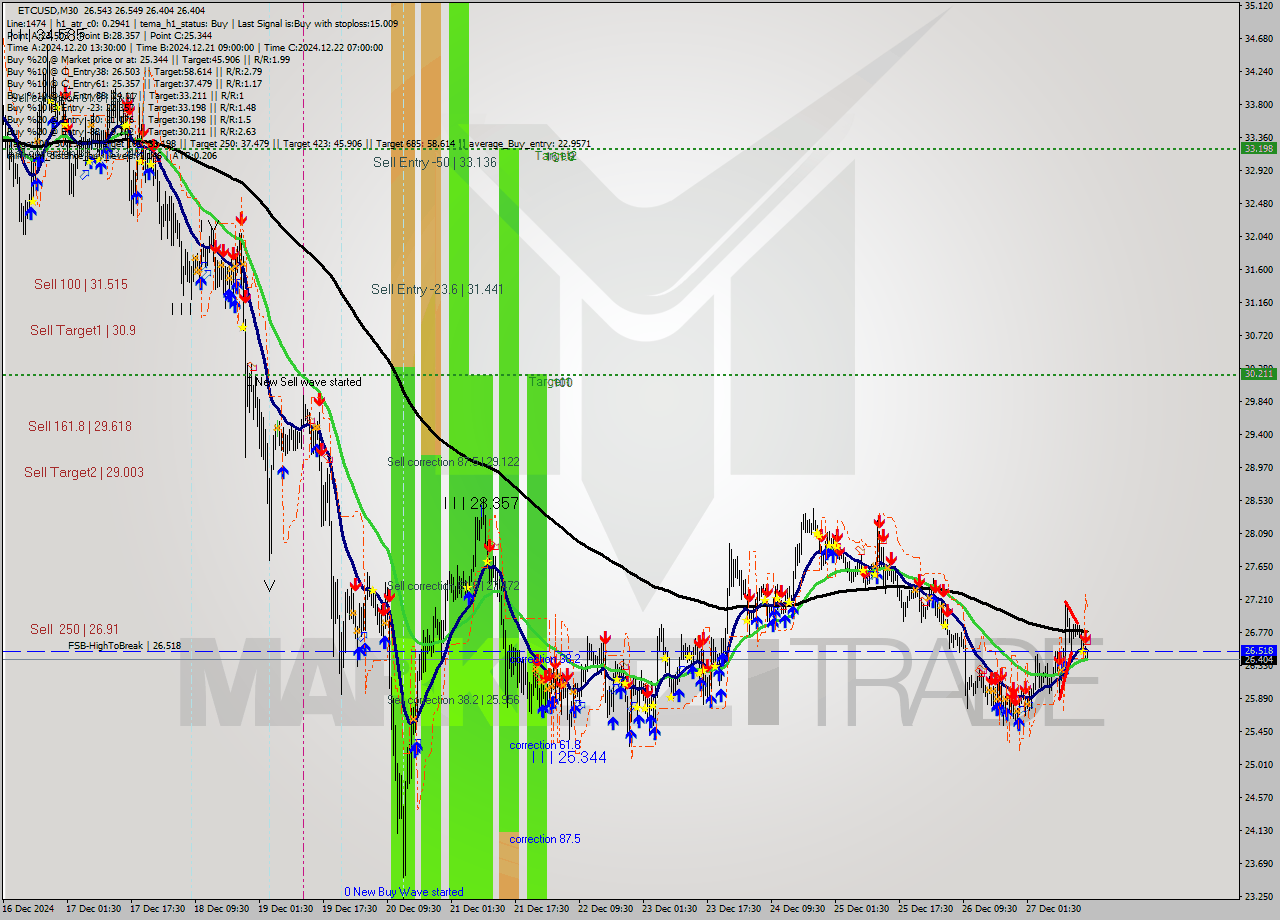The image size is (1280, 920).
Task: Click the green 33.198 price tag
Action: coord(1258,148)
